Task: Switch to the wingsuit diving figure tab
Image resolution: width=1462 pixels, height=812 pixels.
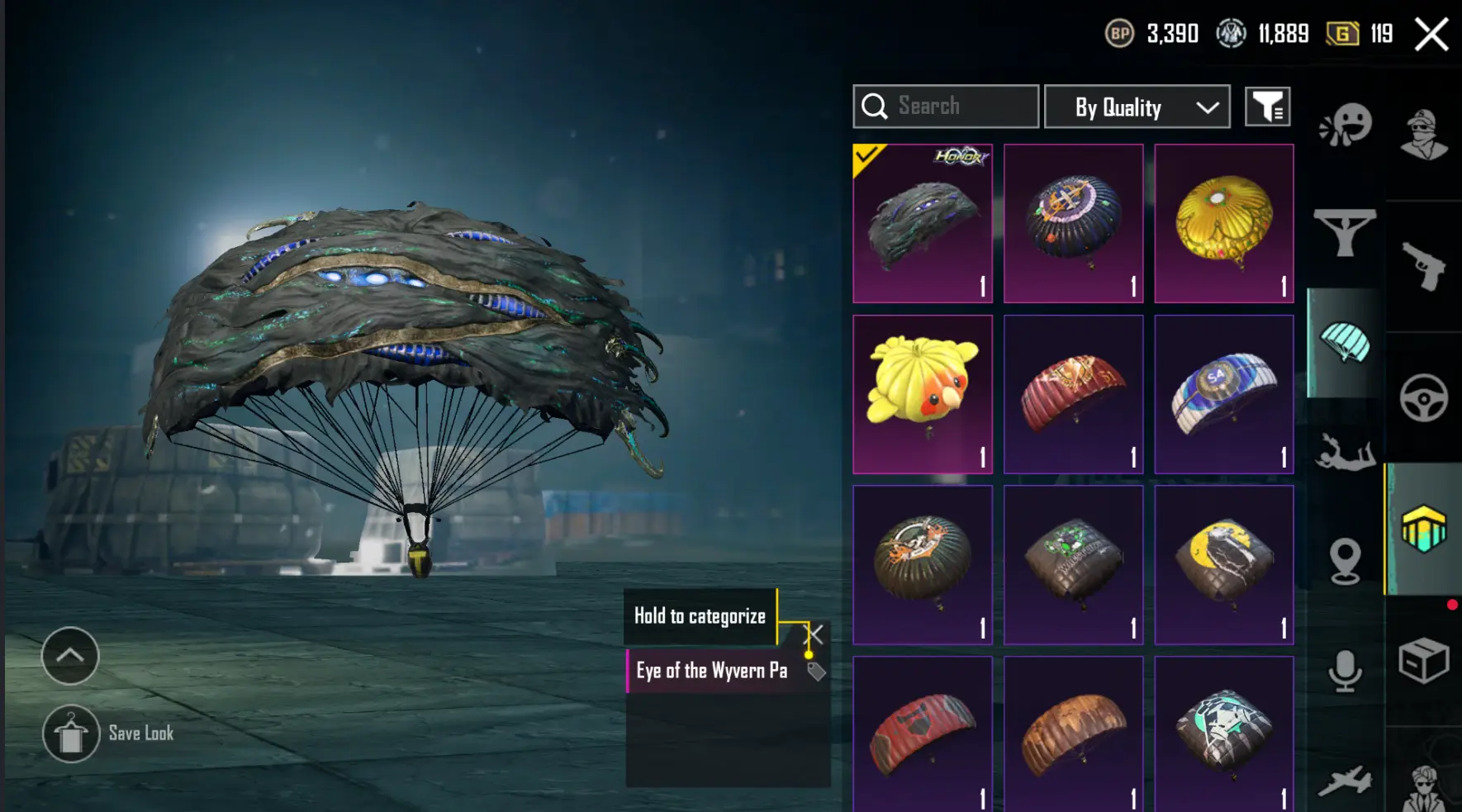Action: pyautogui.click(x=1345, y=452)
